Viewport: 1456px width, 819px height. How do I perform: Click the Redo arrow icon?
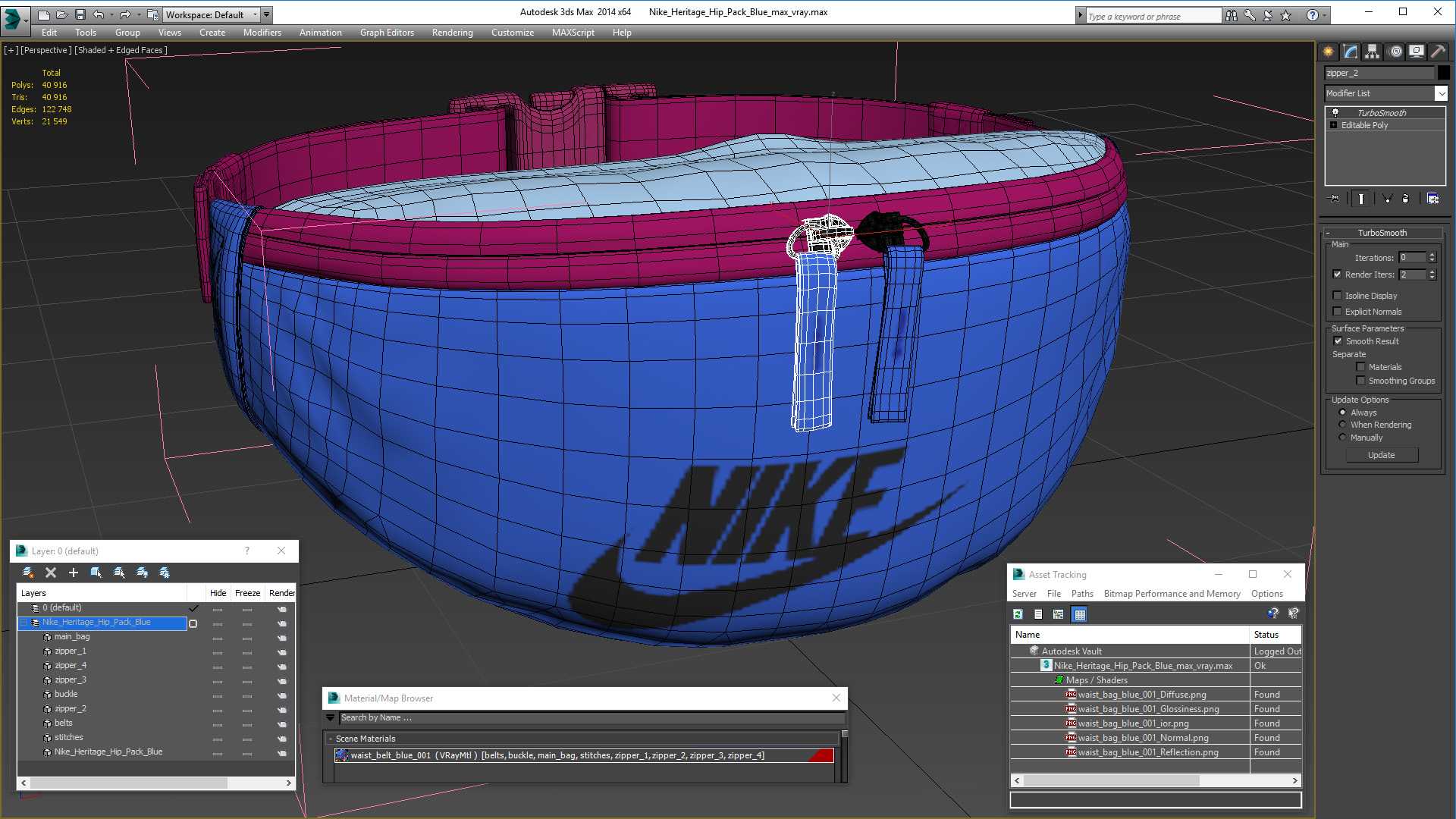coord(125,14)
